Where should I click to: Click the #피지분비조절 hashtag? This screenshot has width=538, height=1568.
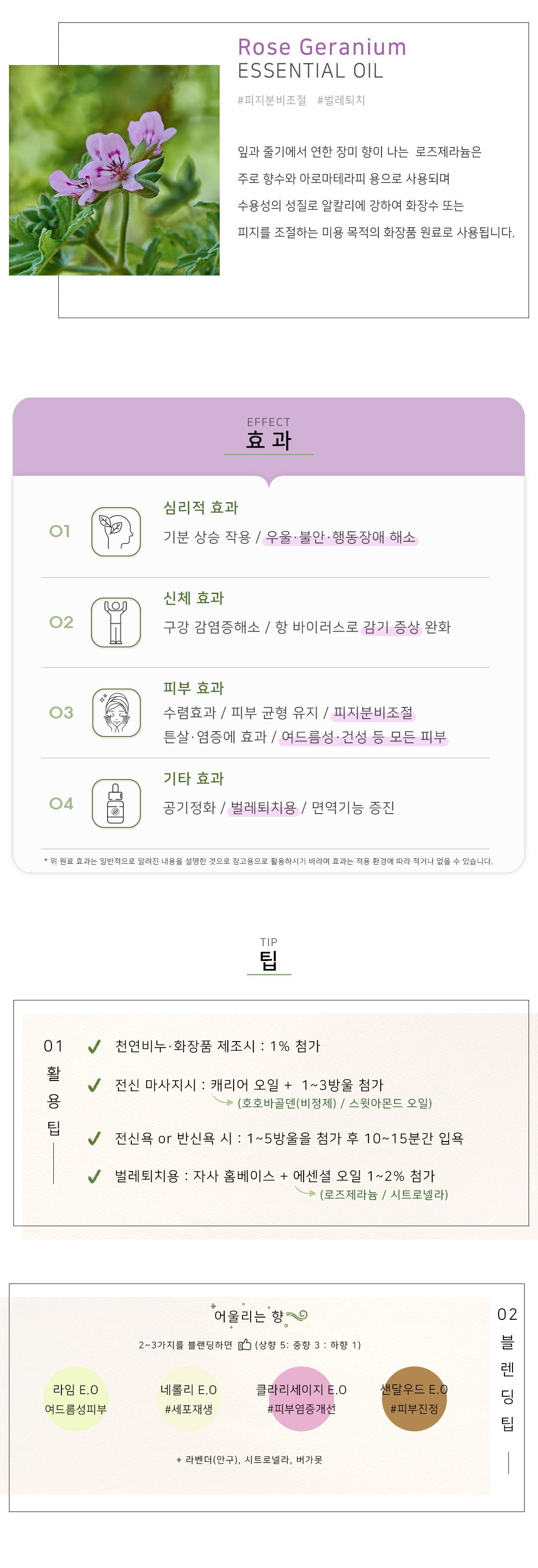[x=272, y=100]
